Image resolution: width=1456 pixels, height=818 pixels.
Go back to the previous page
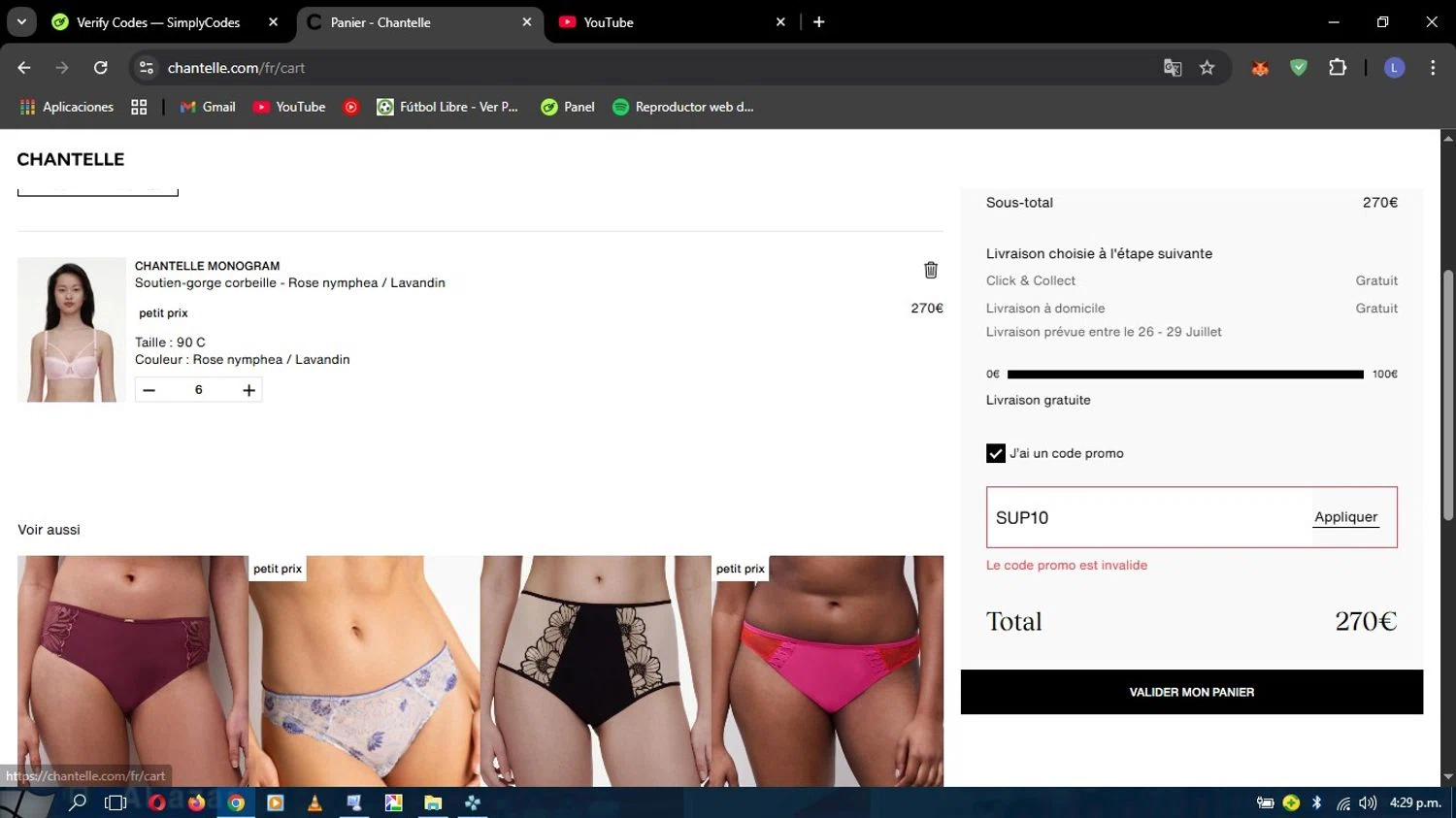(x=24, y=68)
